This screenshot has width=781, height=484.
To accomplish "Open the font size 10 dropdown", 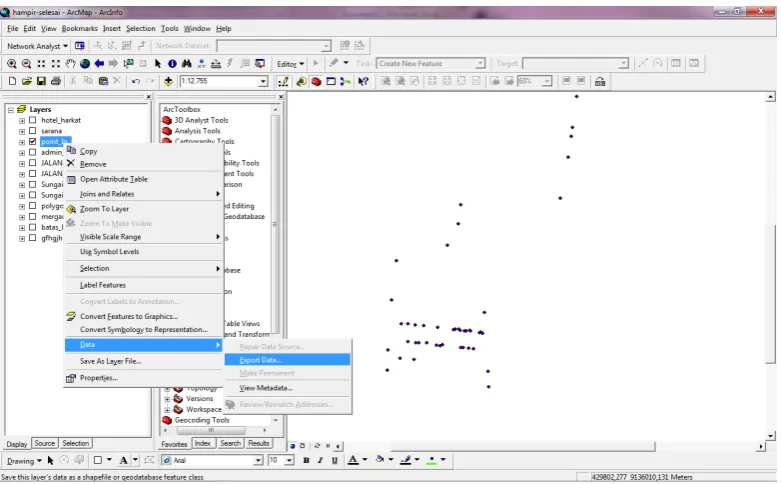I will point(289,461).
